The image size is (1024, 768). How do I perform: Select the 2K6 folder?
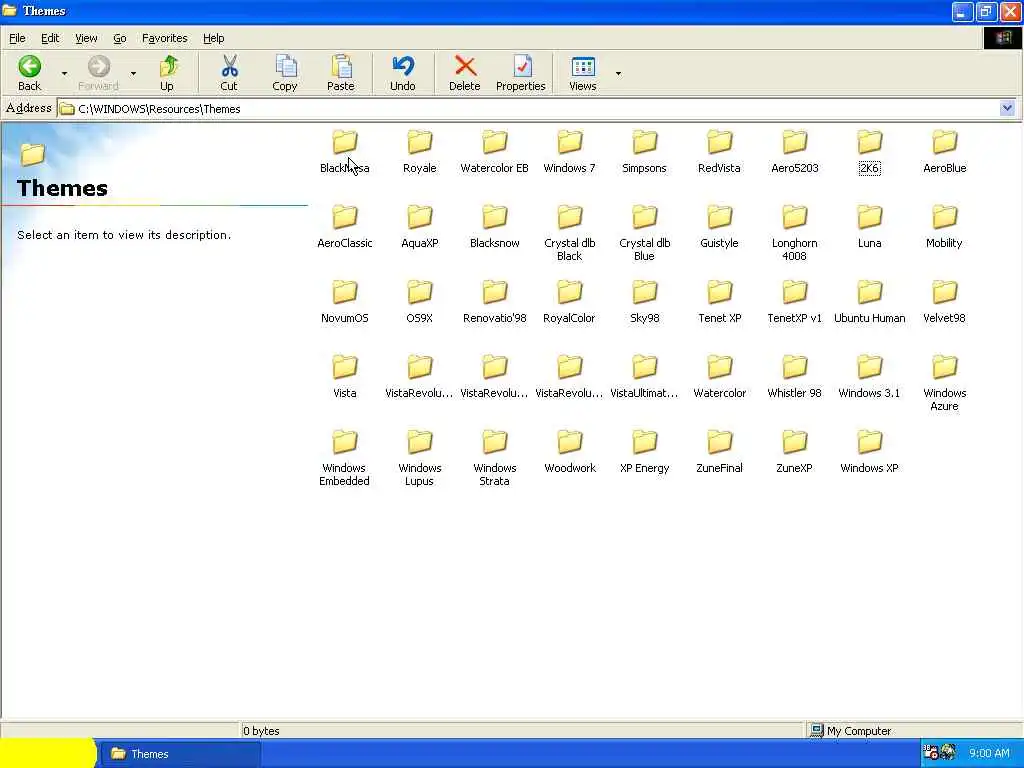click(x=869, y=152)
